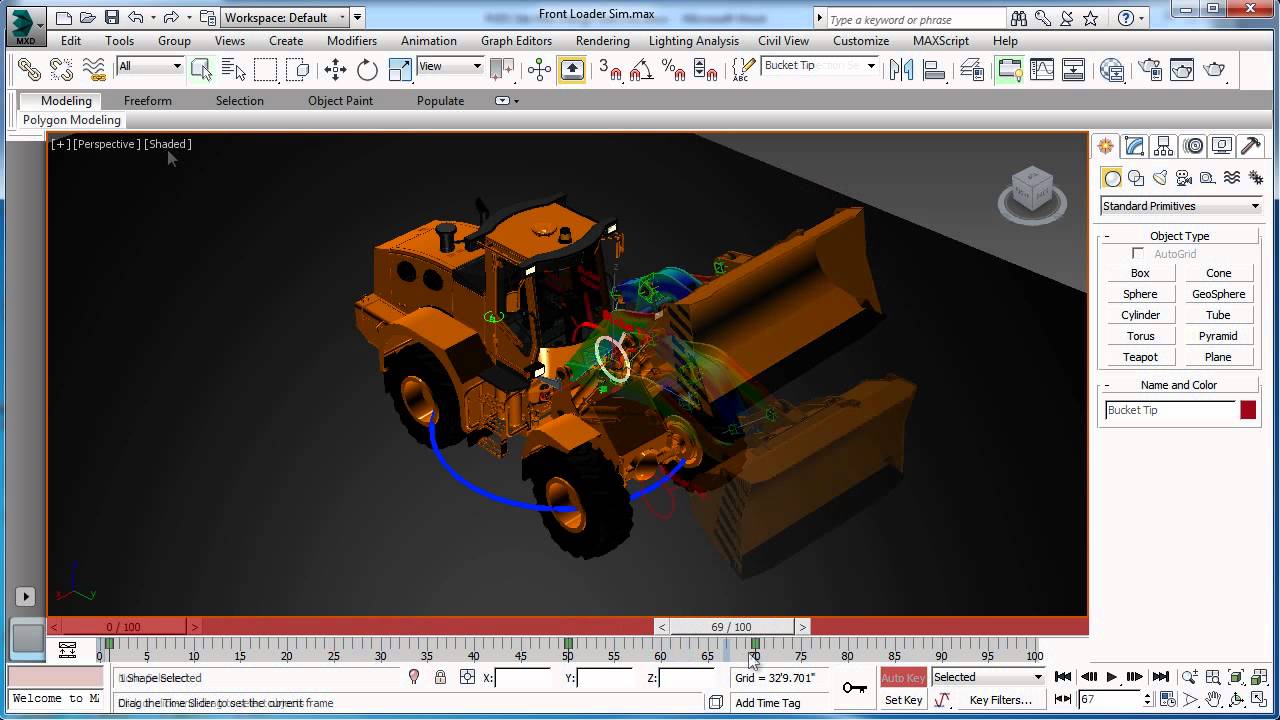Viewport: 1280px width, 720px height.
Task: Select the Cameras category icon
Action: coord(1184,178)
